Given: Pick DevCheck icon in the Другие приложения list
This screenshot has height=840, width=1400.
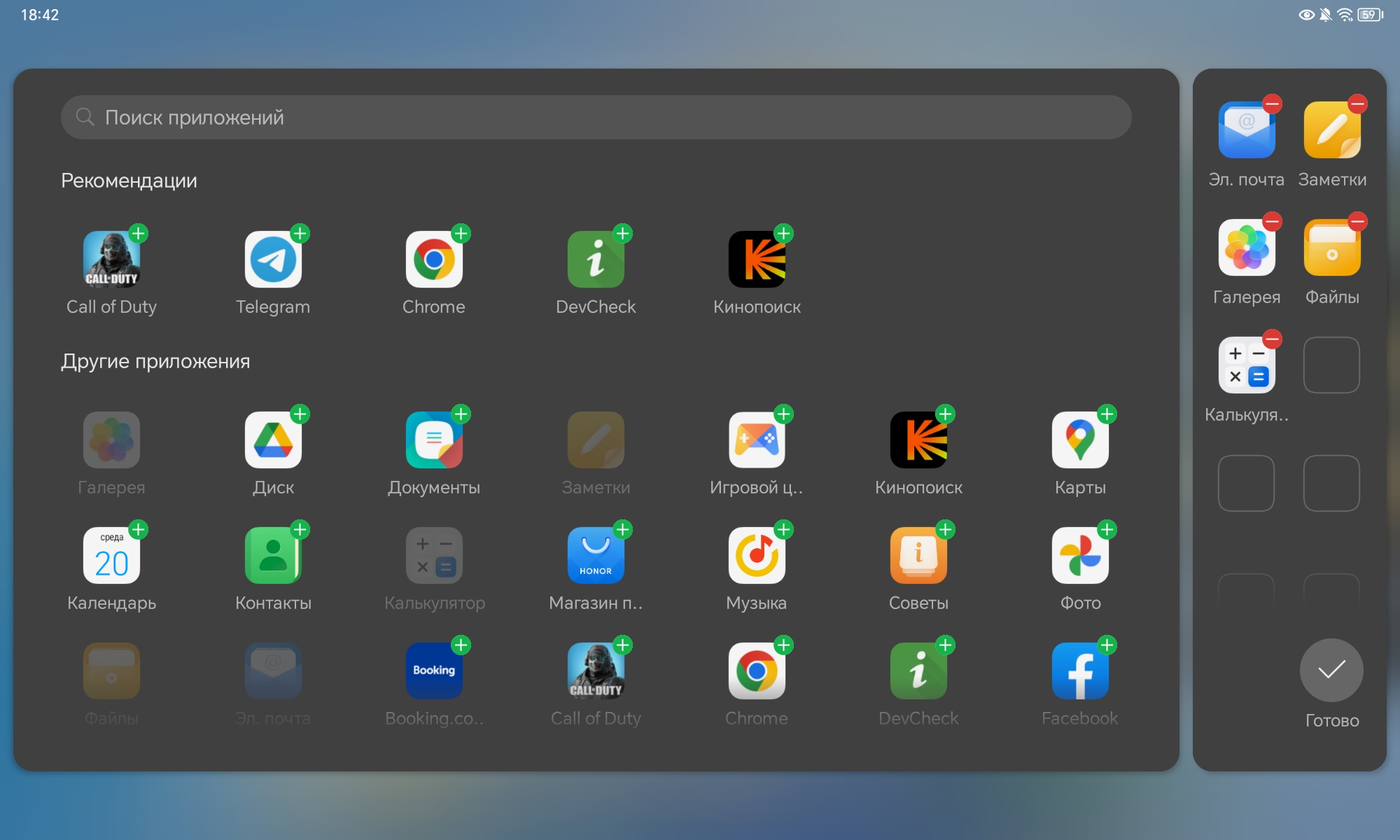Looking at the screenshot, I should pyautogui.click(x=918, y=671).
